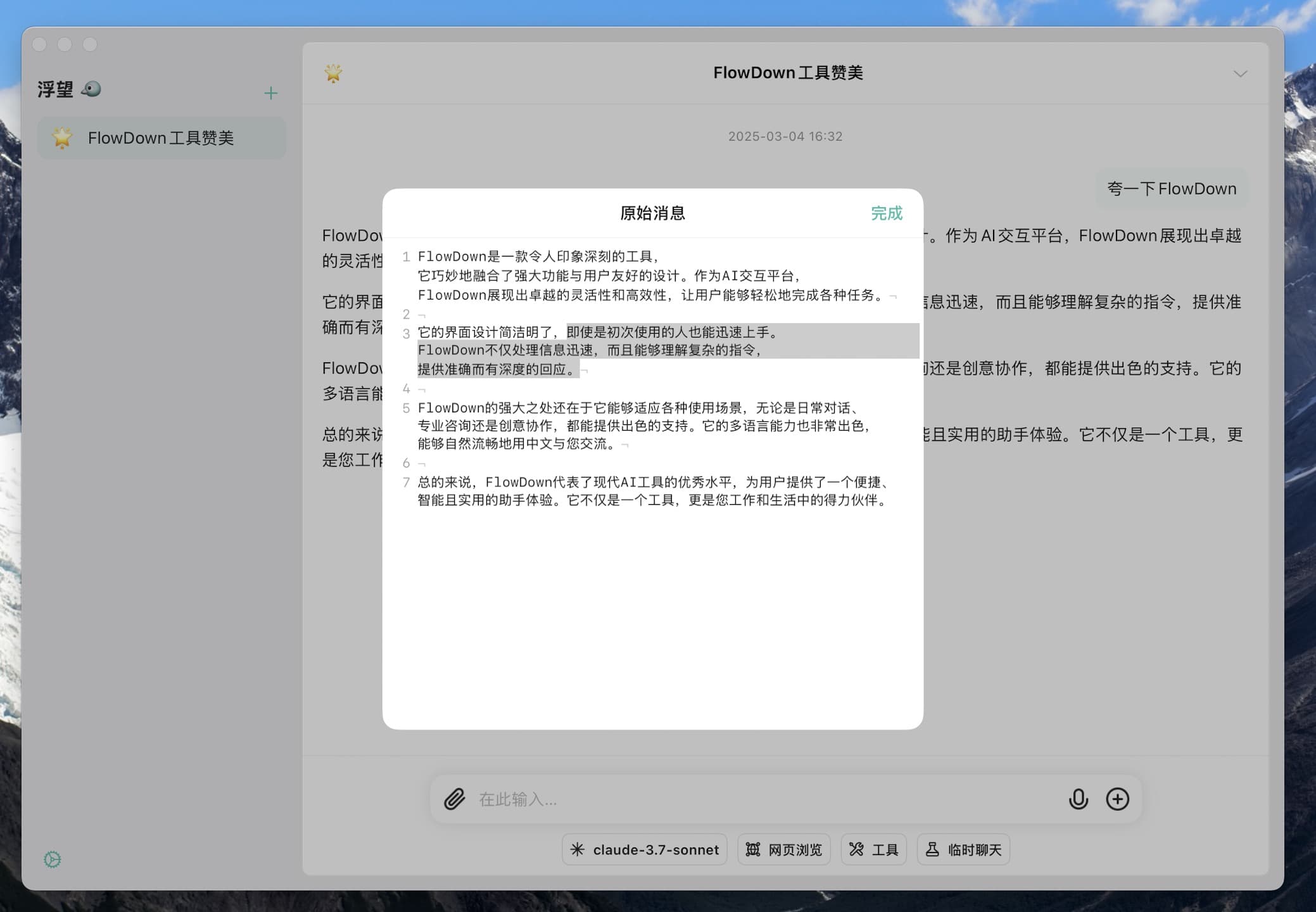Click the star icon of the sidebar conversation
Image resolution: width=1316 pixels, height=912 pixels.
tap(62, 138)
